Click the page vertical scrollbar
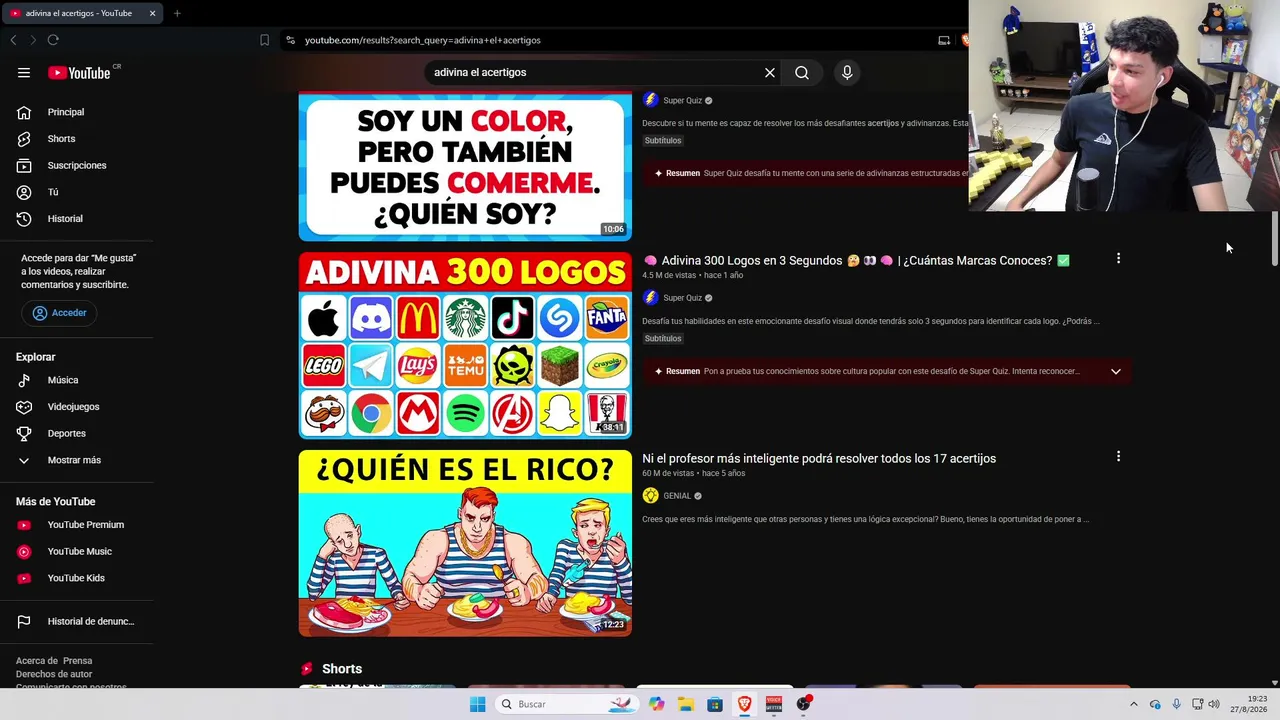This screenshot has height=720, width=1280. click(x=1274, y=240)
